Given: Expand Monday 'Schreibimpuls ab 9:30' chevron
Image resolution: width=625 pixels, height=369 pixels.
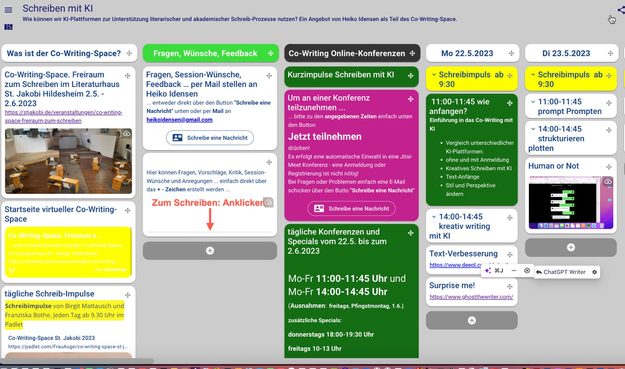Looking at the screenshot, I should point(434,75).
